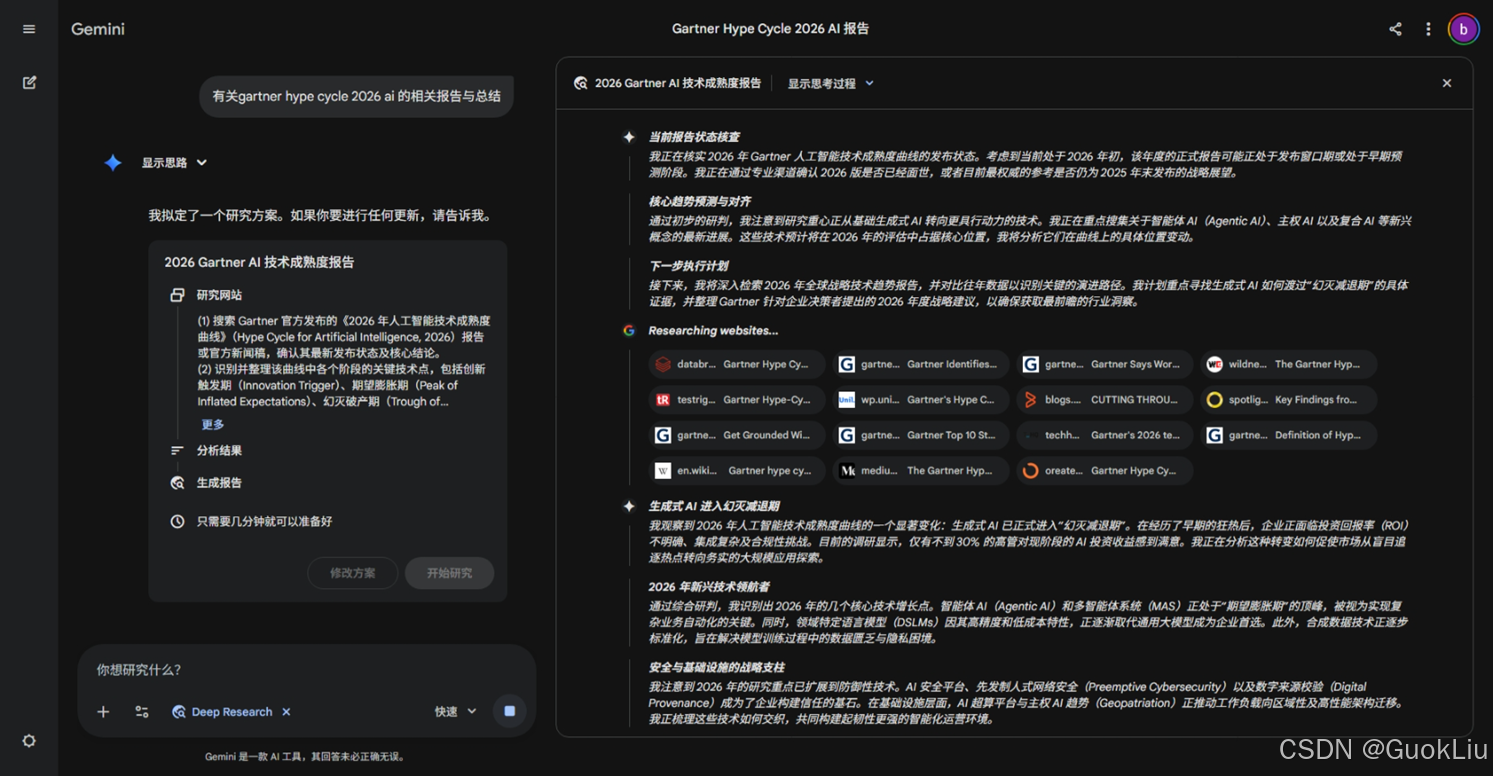Focus the 你想研究什么? prompt input
The image size is (1493, 776).
pos(306,670)
